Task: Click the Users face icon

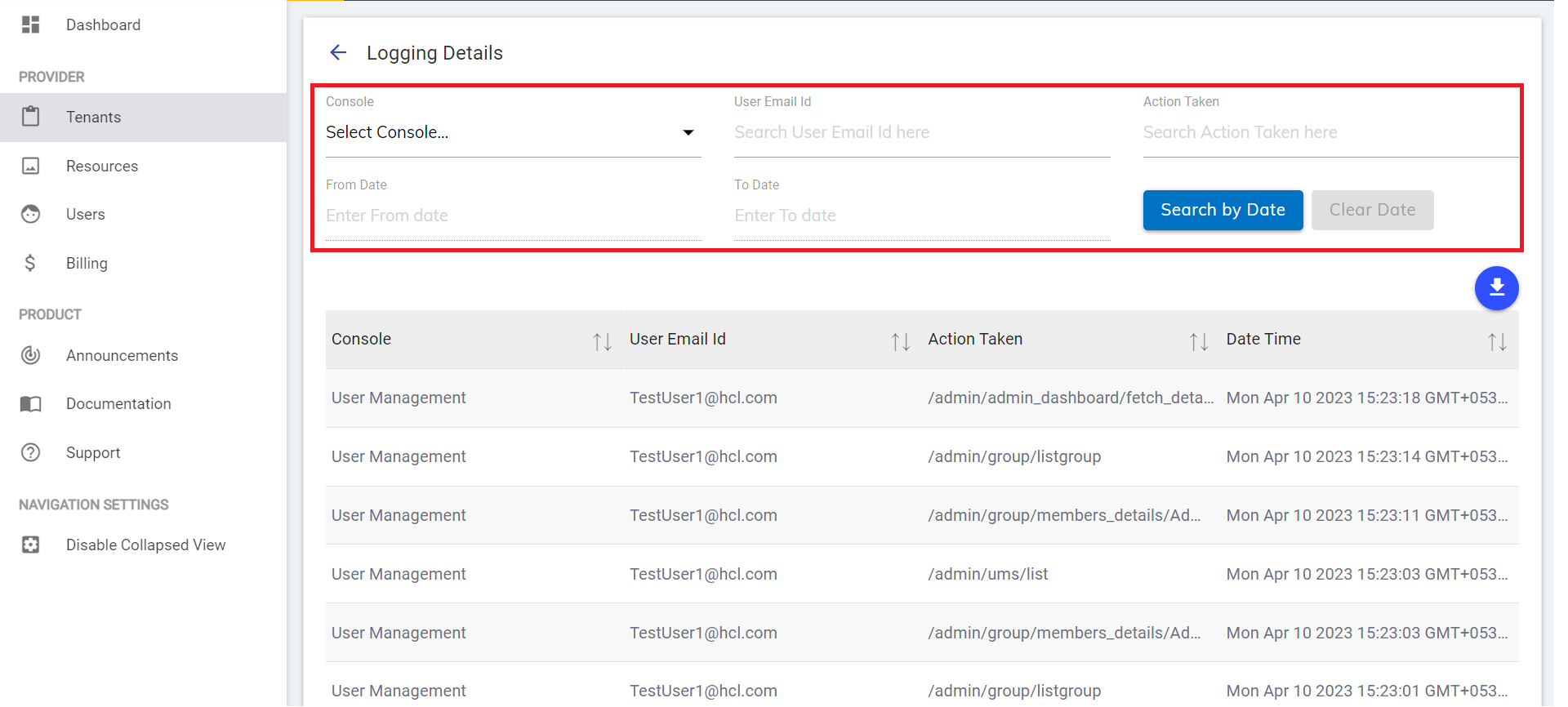Action: click(x=30, y=214)
